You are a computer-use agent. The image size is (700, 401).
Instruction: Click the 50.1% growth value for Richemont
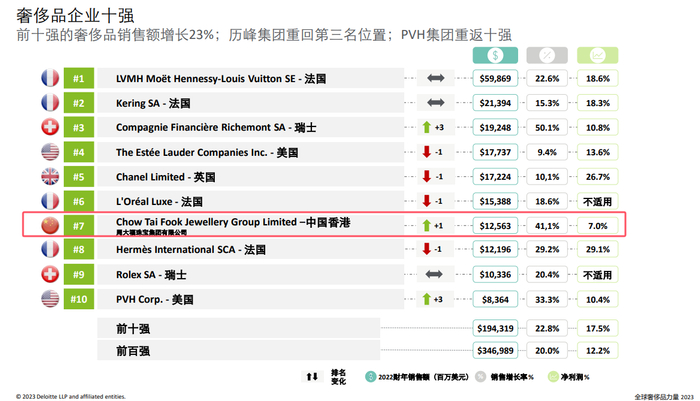coord(547,127)
